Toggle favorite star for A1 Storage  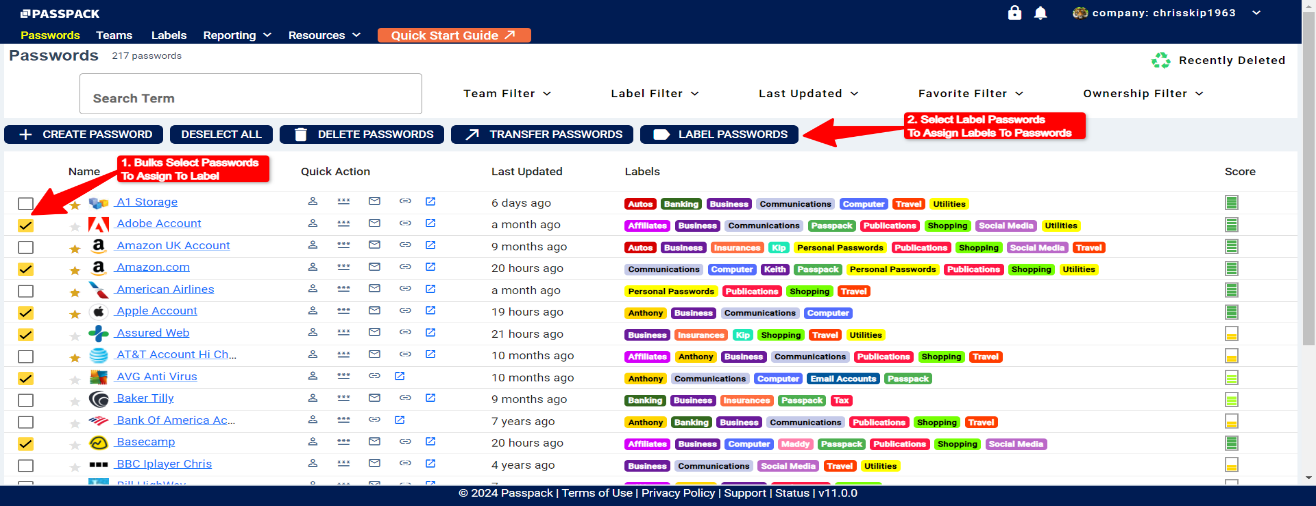(x=75, y=204)
